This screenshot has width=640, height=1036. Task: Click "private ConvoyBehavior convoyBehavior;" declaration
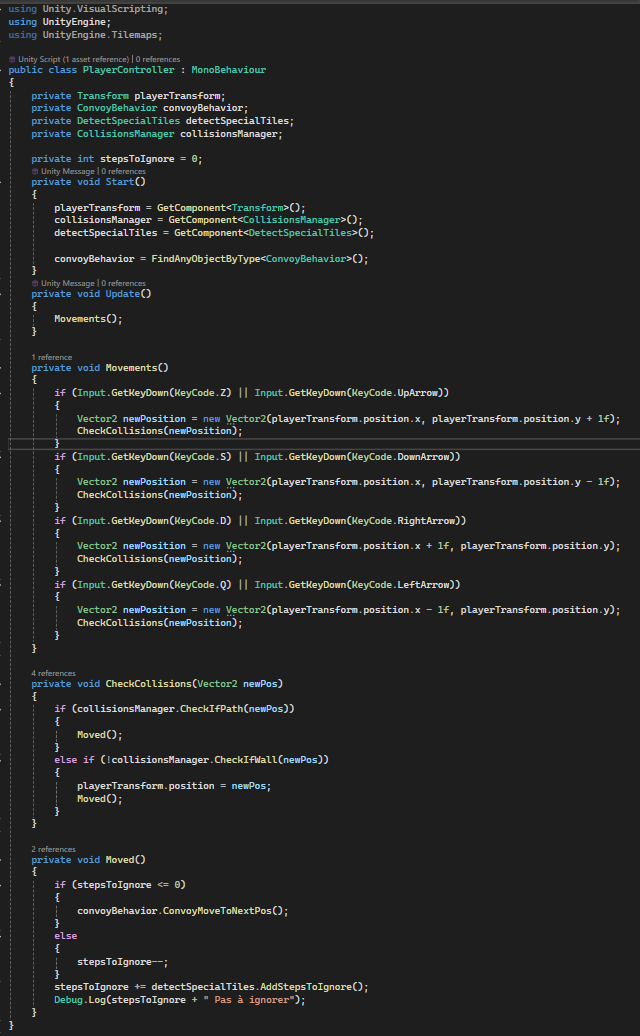pos(140,108)
